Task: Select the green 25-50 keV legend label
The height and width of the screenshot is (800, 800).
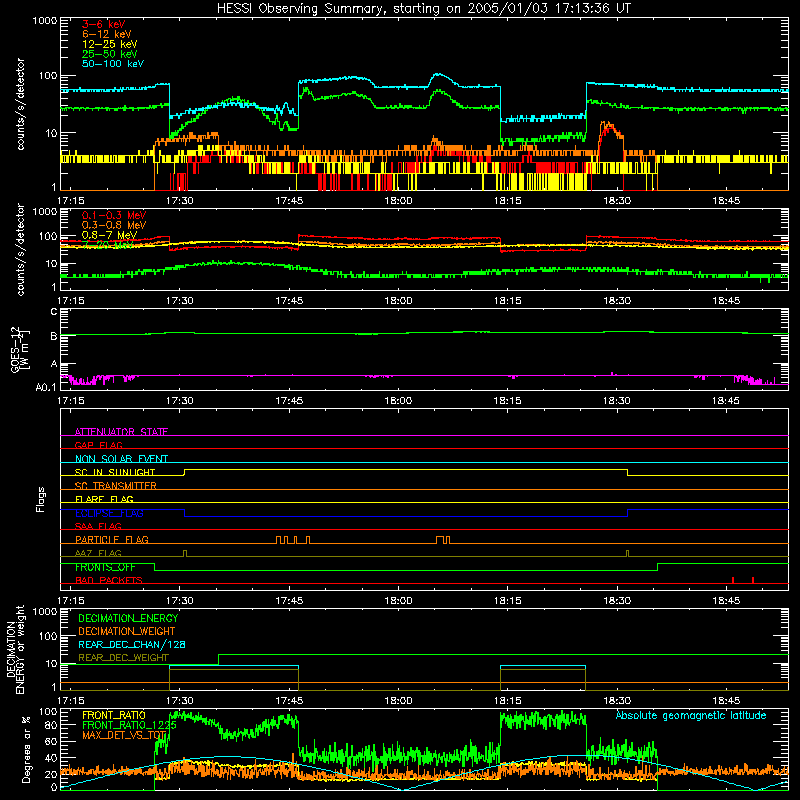Action: tap(109, 54)
